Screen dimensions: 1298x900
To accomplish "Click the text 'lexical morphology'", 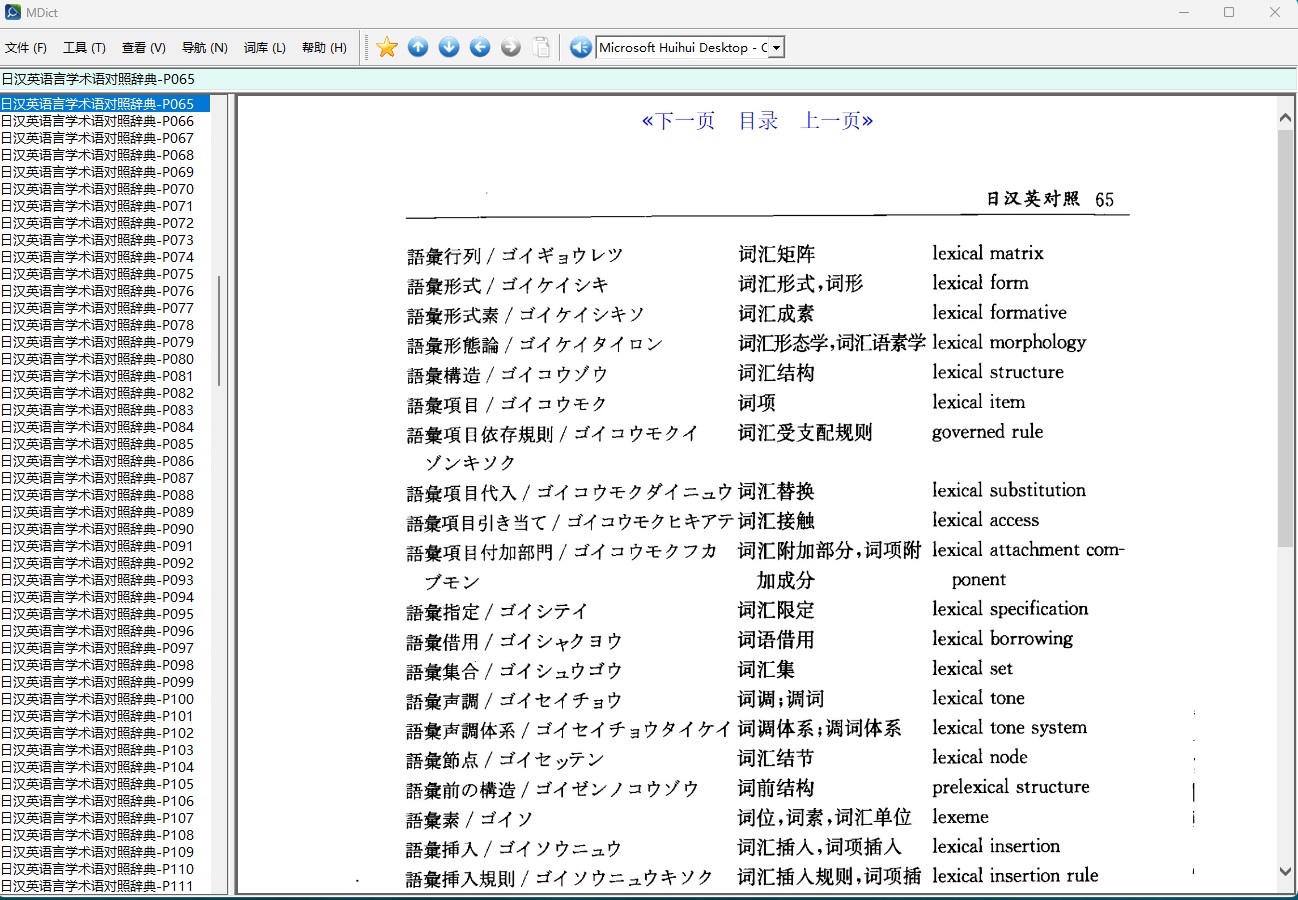I will 1009,342.
